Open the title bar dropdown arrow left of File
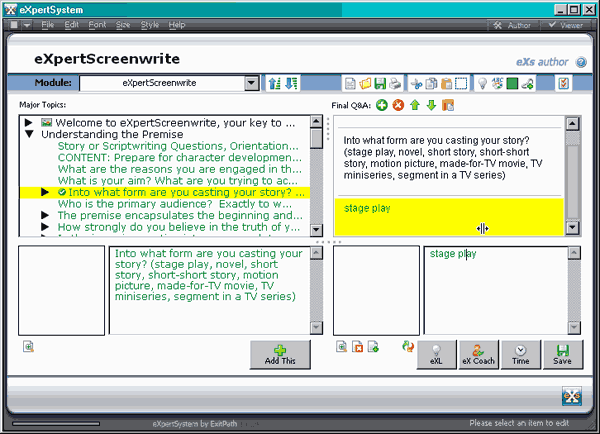The width and height of the screenshot is (600, 434). click(27, 25)
